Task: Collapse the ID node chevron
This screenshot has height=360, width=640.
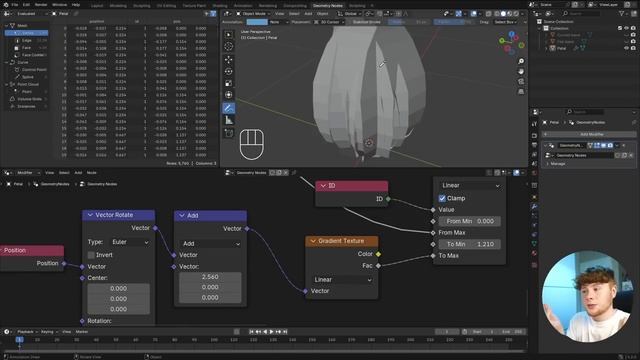Action: coord(323,186)
